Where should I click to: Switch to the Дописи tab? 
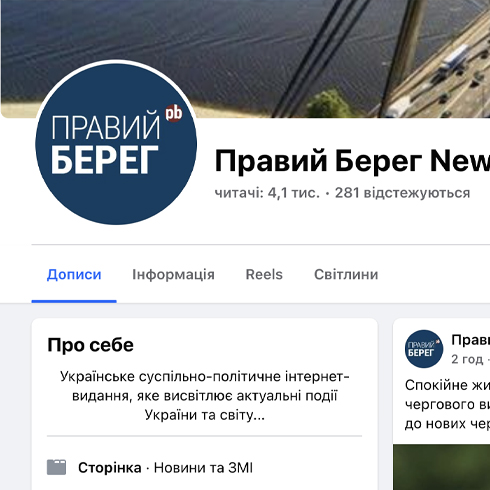[x=74, y=275]
